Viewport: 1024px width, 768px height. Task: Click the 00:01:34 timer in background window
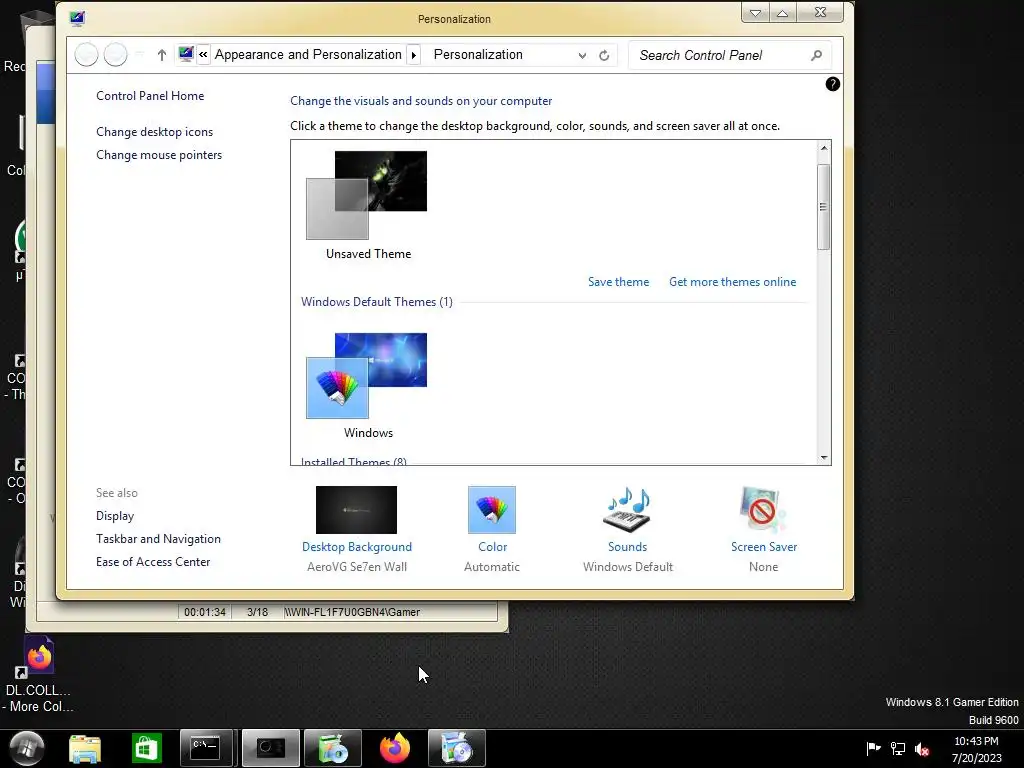click(204, 612)
